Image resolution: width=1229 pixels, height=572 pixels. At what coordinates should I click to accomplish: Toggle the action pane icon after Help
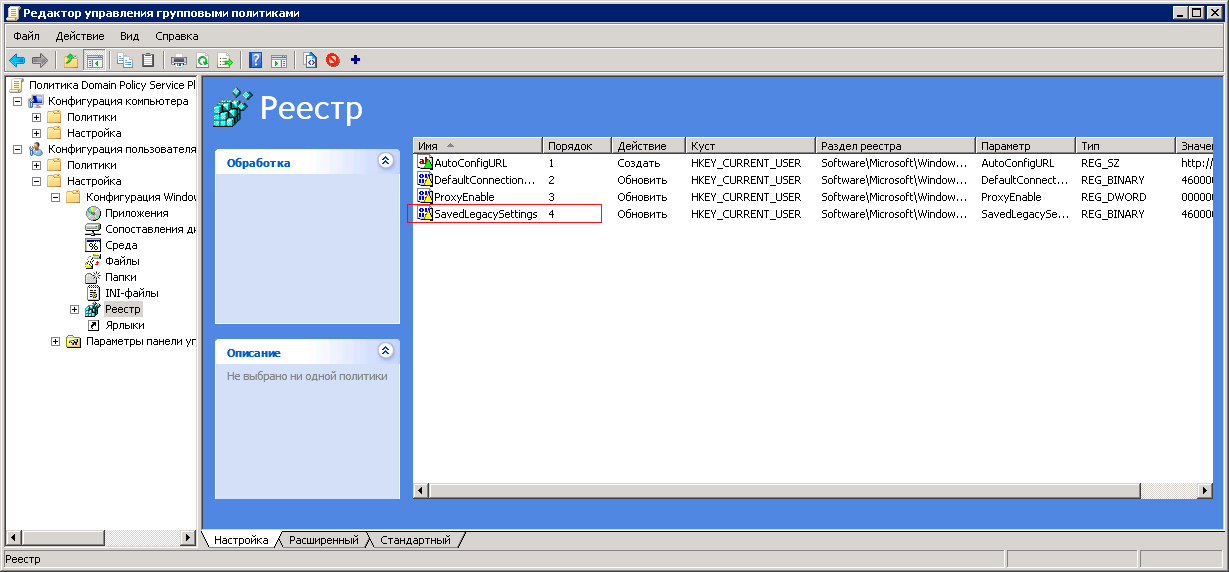tap(279, 60)
